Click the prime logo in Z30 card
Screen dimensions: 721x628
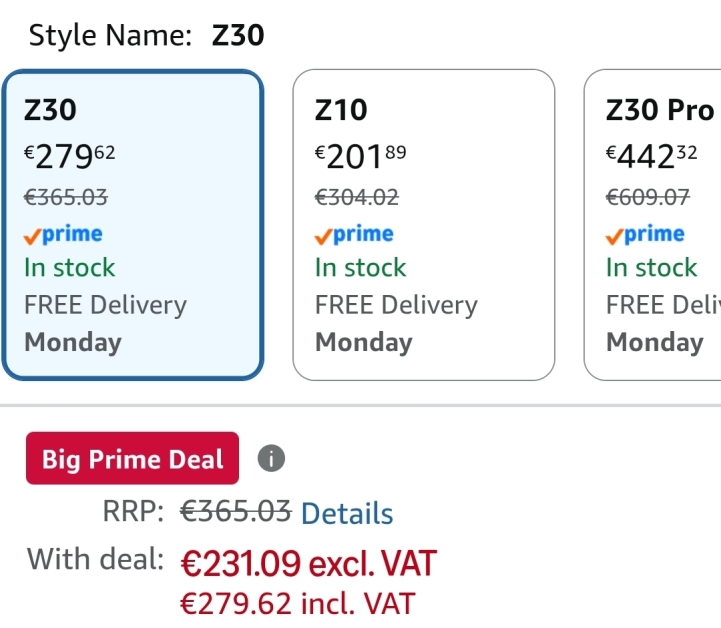coord(63,235)
